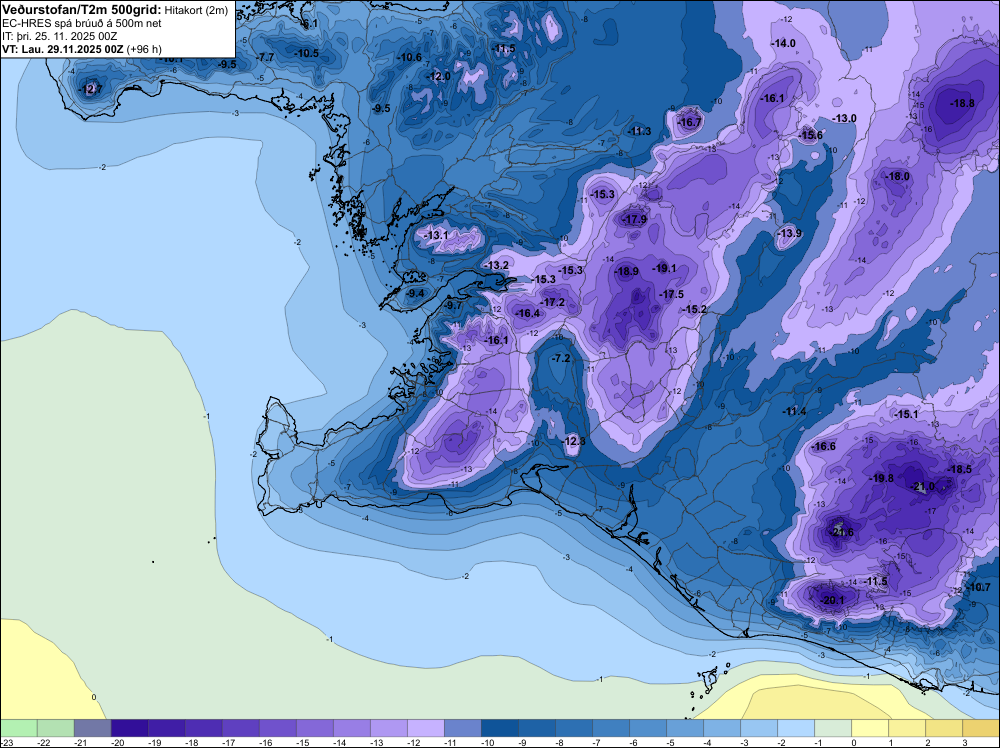This screenshot has height=748, width=1000.
Task: Click the '-5' label in the color scale
Action: [671, 742]
